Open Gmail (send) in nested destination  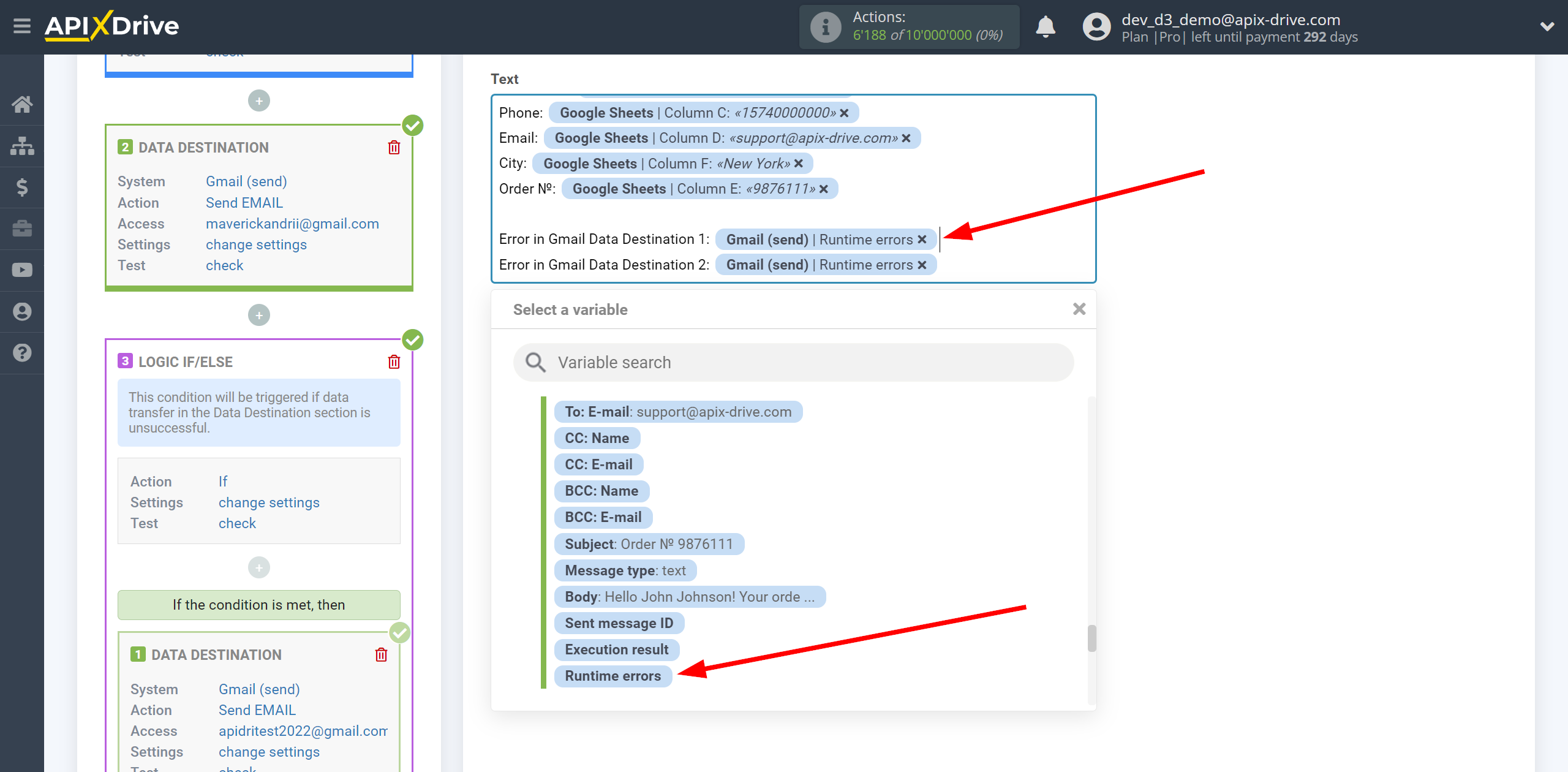coord(259,689)
